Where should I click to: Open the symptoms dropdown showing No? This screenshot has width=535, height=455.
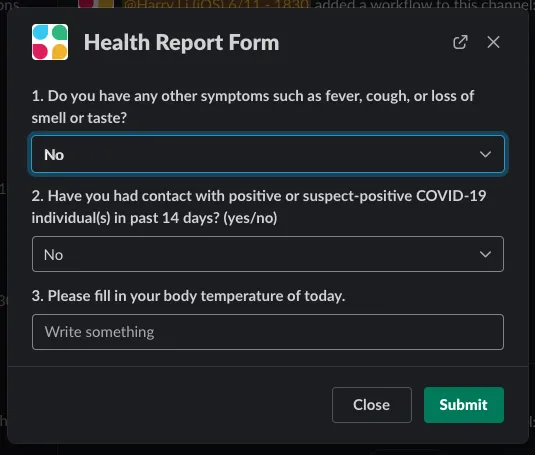(268, 154)
